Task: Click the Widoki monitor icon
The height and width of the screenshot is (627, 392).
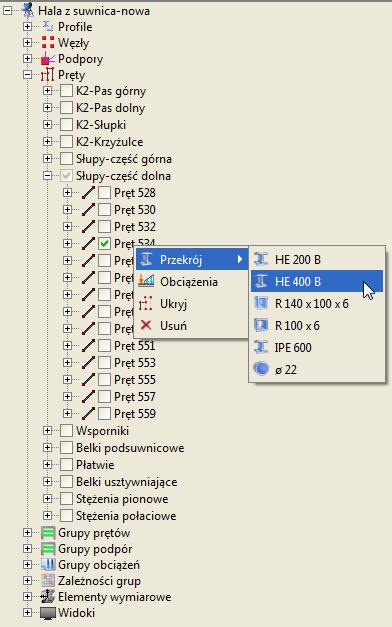Action: click(x=48, y=613)
